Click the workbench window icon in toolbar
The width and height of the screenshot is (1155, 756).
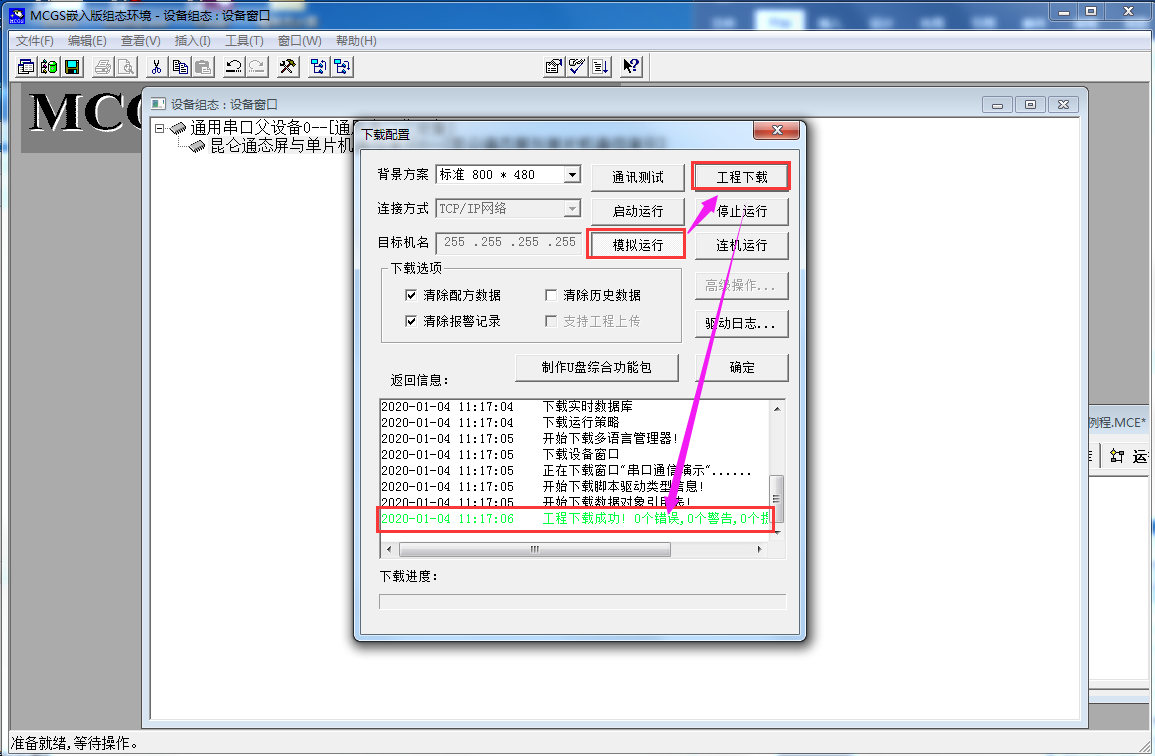[26, 67]
